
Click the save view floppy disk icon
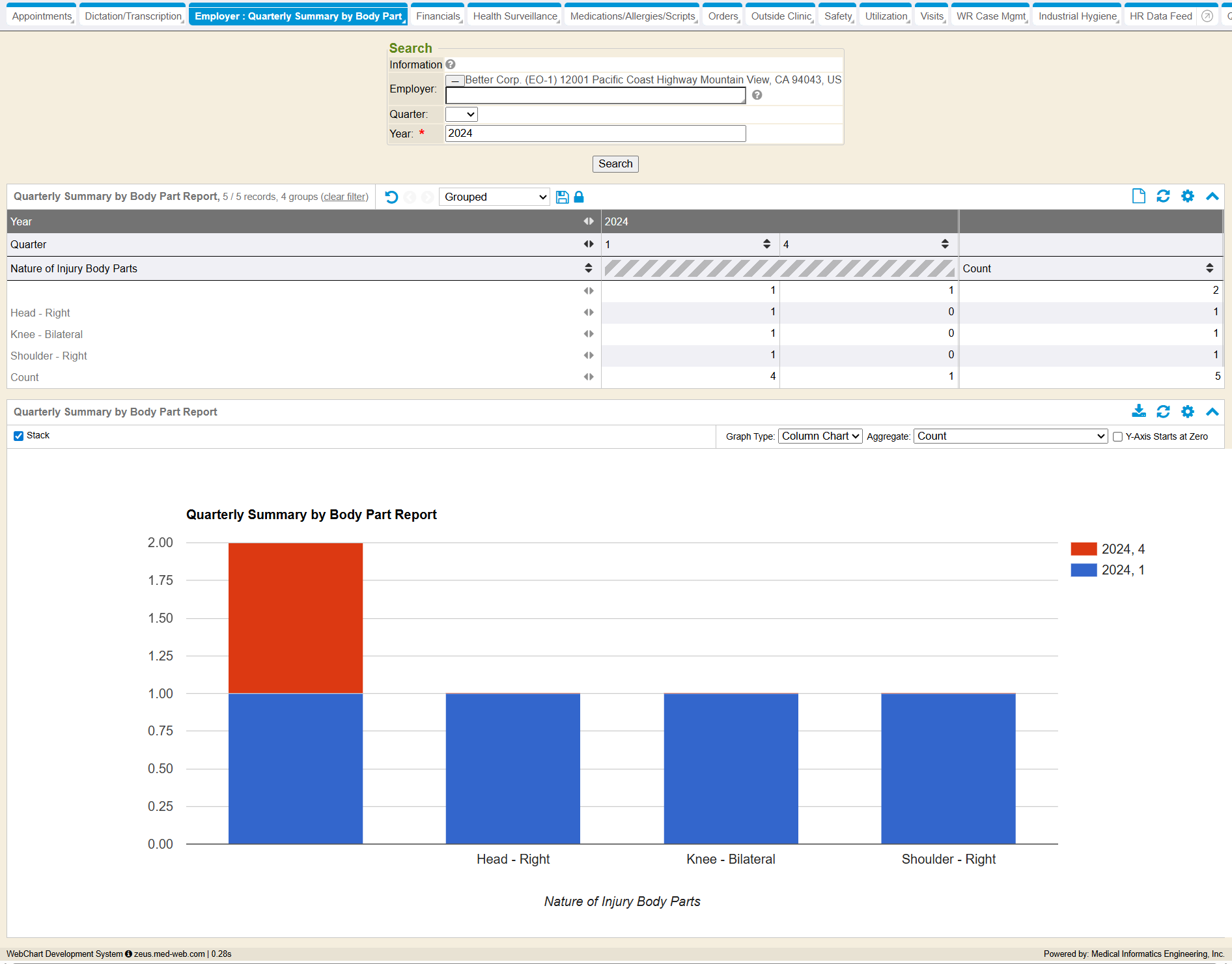563,197
